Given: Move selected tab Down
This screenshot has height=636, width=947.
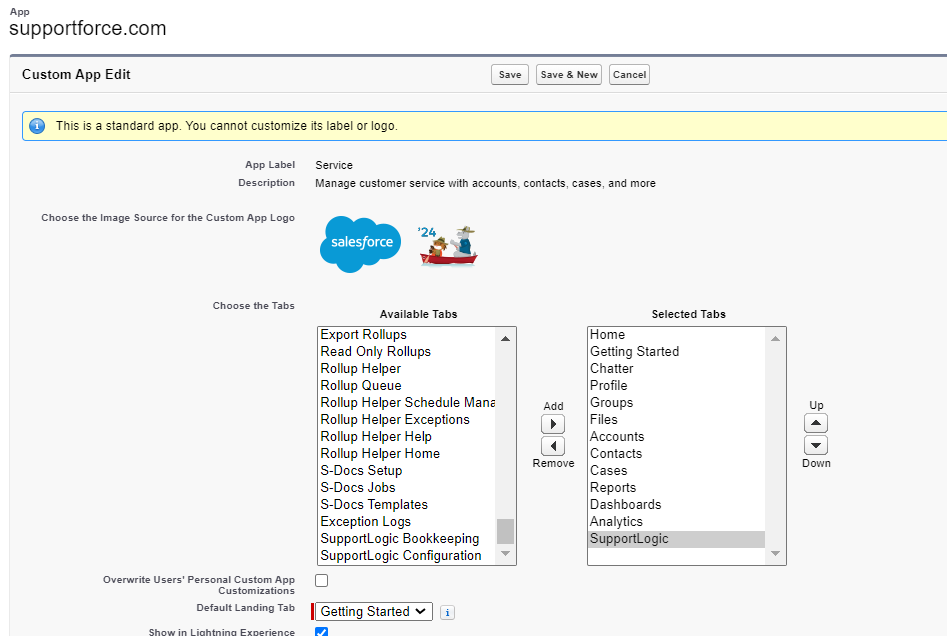Looking at the screenshot, I should [815, 445].
